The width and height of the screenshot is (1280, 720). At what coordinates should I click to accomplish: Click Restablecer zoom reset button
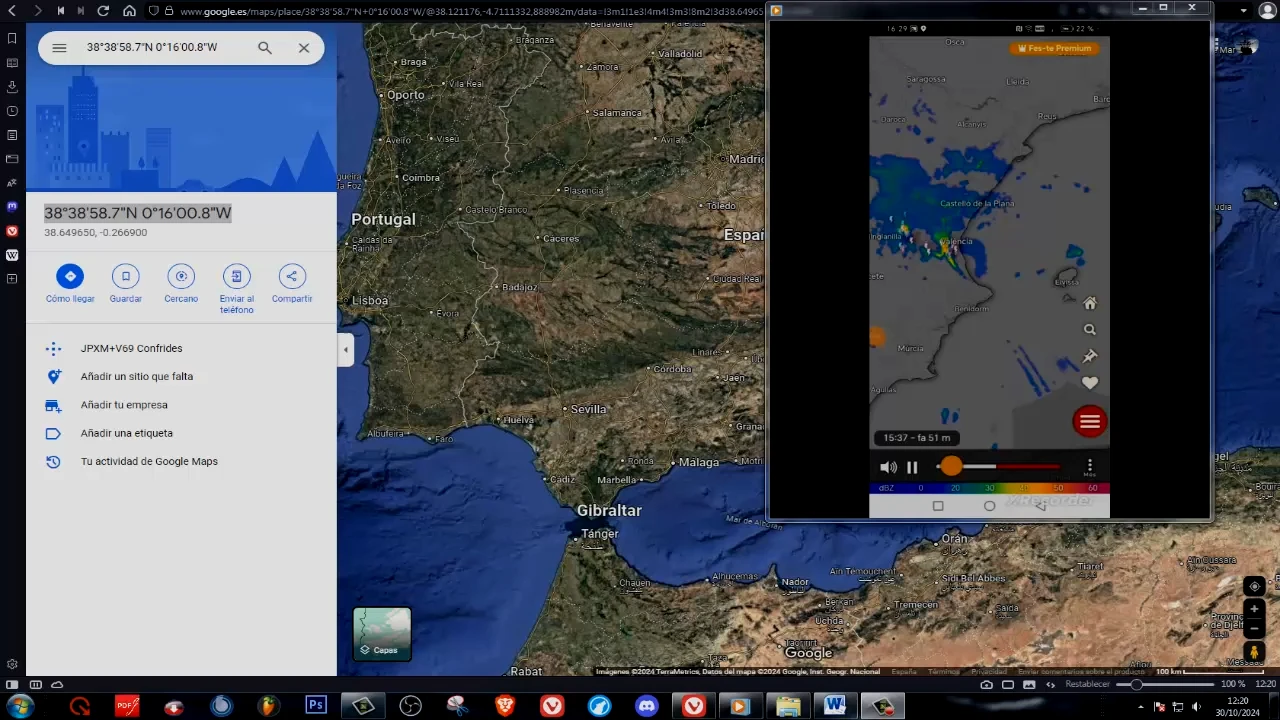[x=1088, y=684]
